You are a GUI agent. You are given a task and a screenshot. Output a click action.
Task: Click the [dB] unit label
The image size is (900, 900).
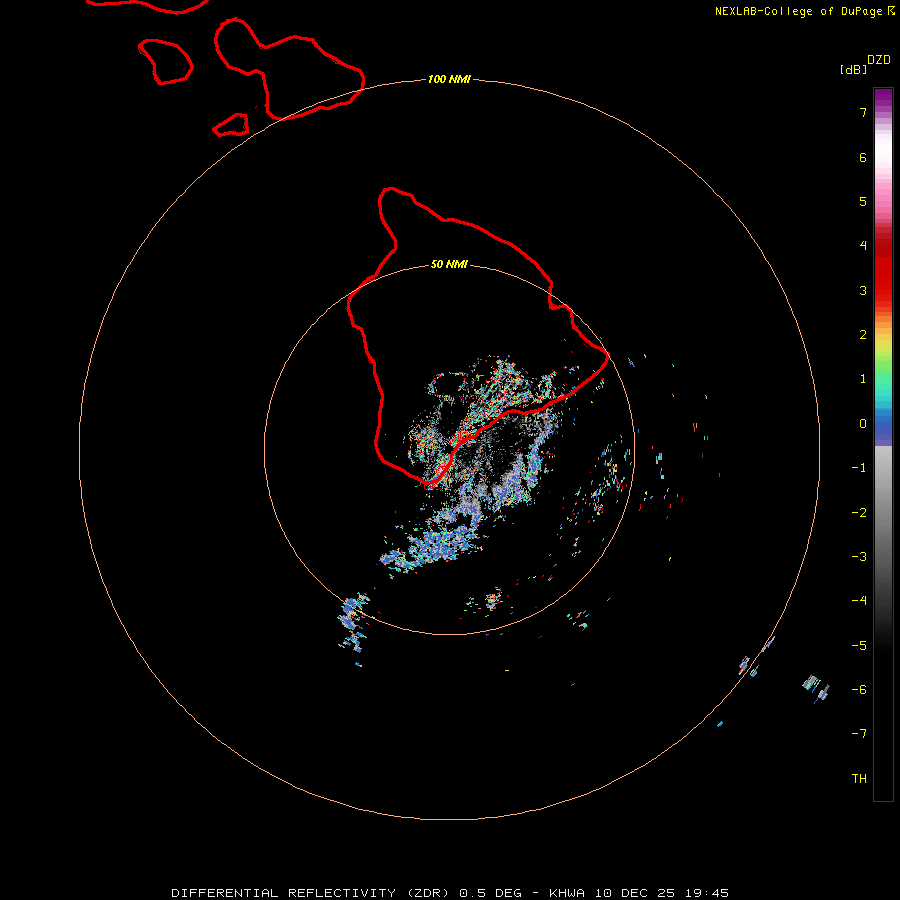(853, 69)
